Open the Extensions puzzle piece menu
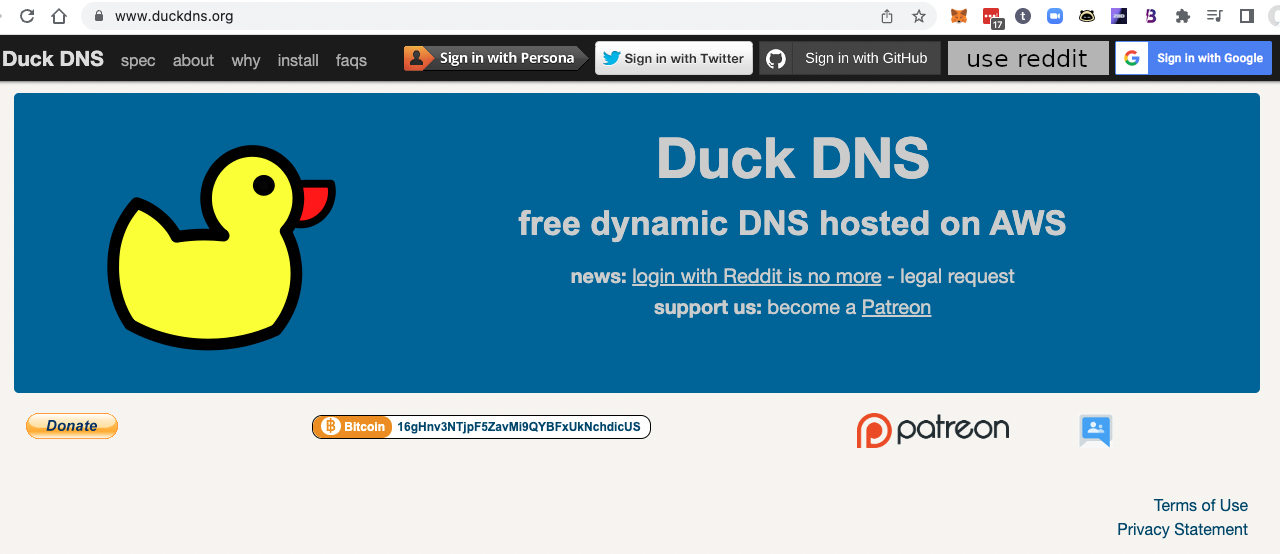 1183,16
